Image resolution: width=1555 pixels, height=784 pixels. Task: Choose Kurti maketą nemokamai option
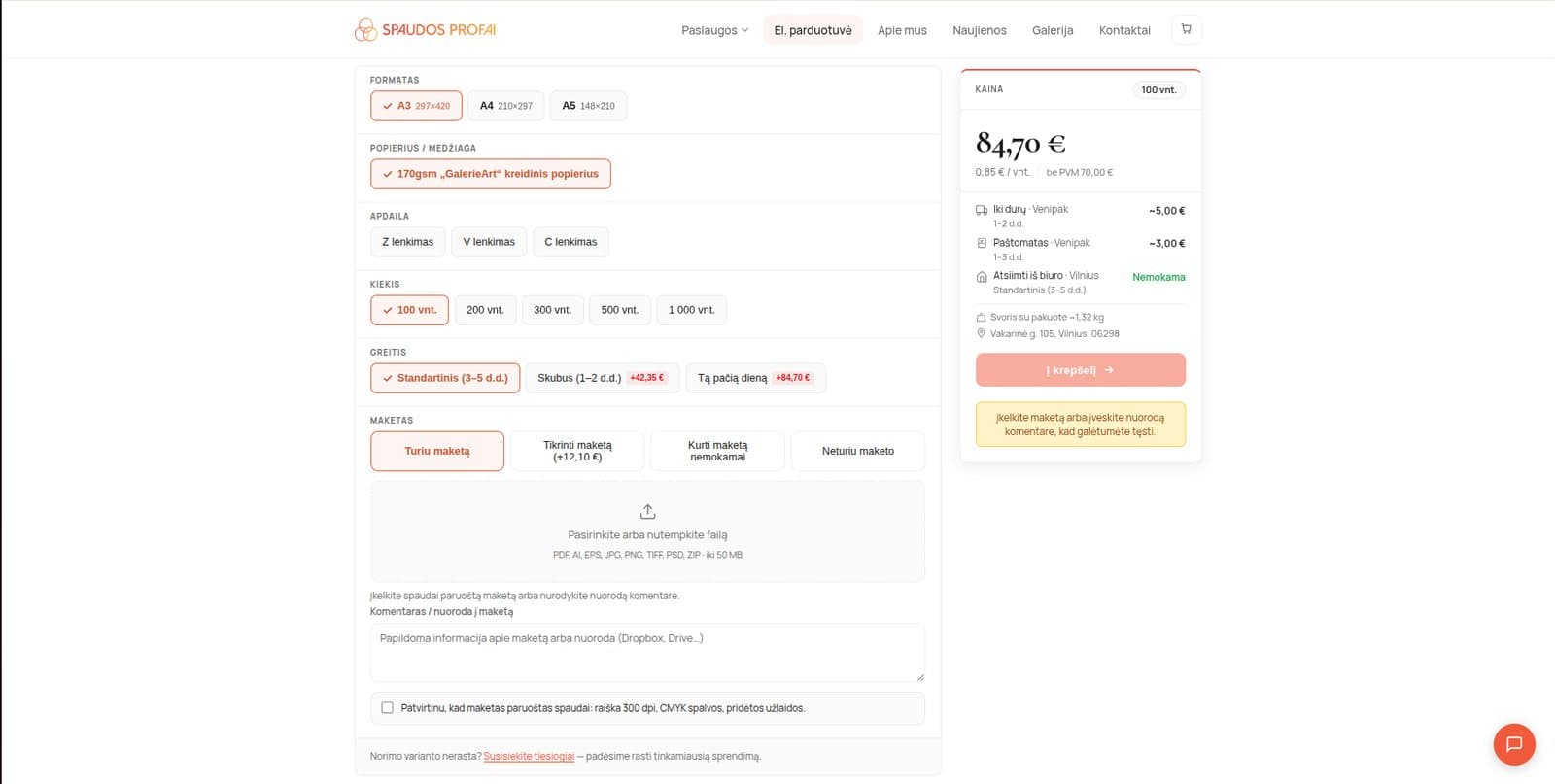[x=717, y=451]
